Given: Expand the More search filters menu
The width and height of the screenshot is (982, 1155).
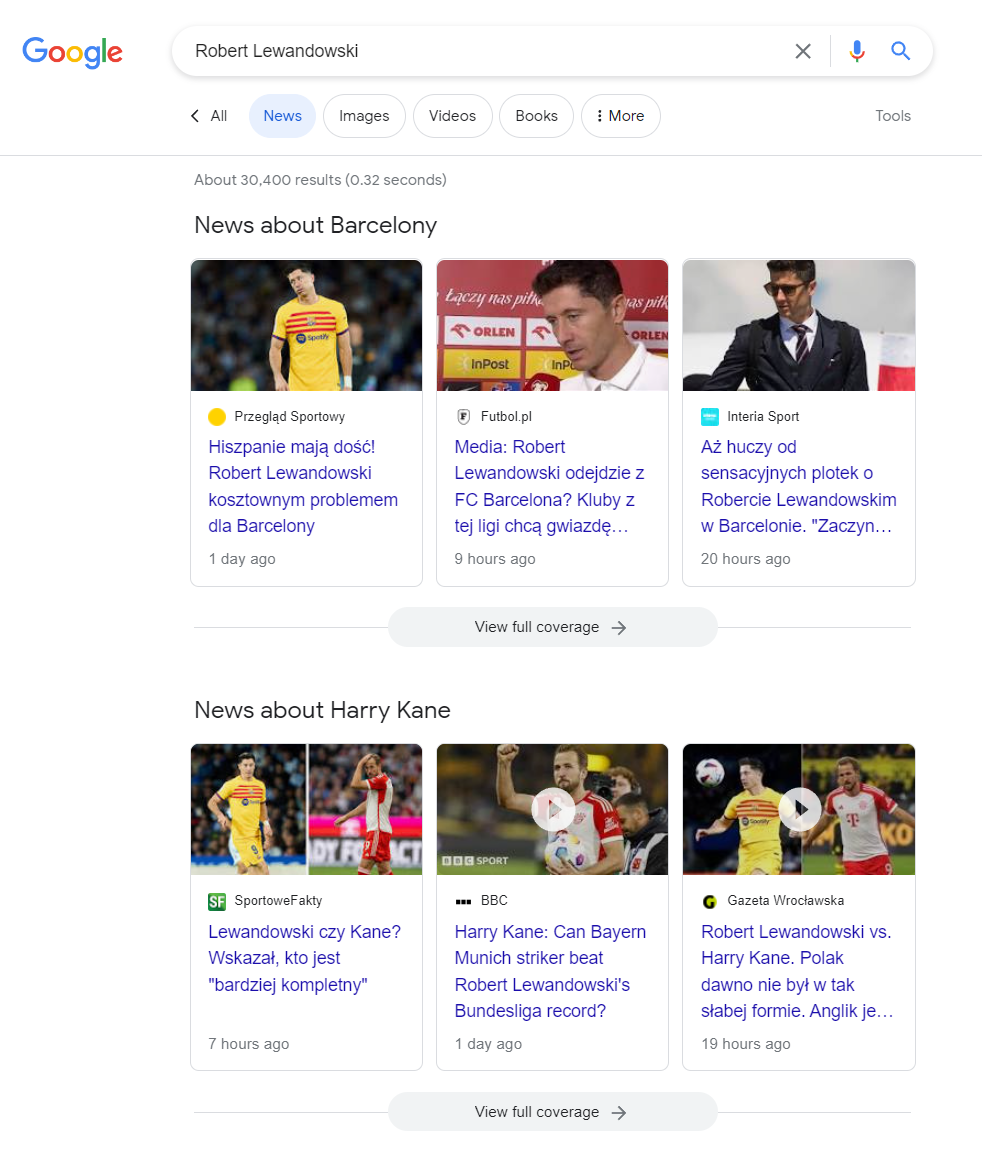Looking at the screenshot, I should point(620,116).
